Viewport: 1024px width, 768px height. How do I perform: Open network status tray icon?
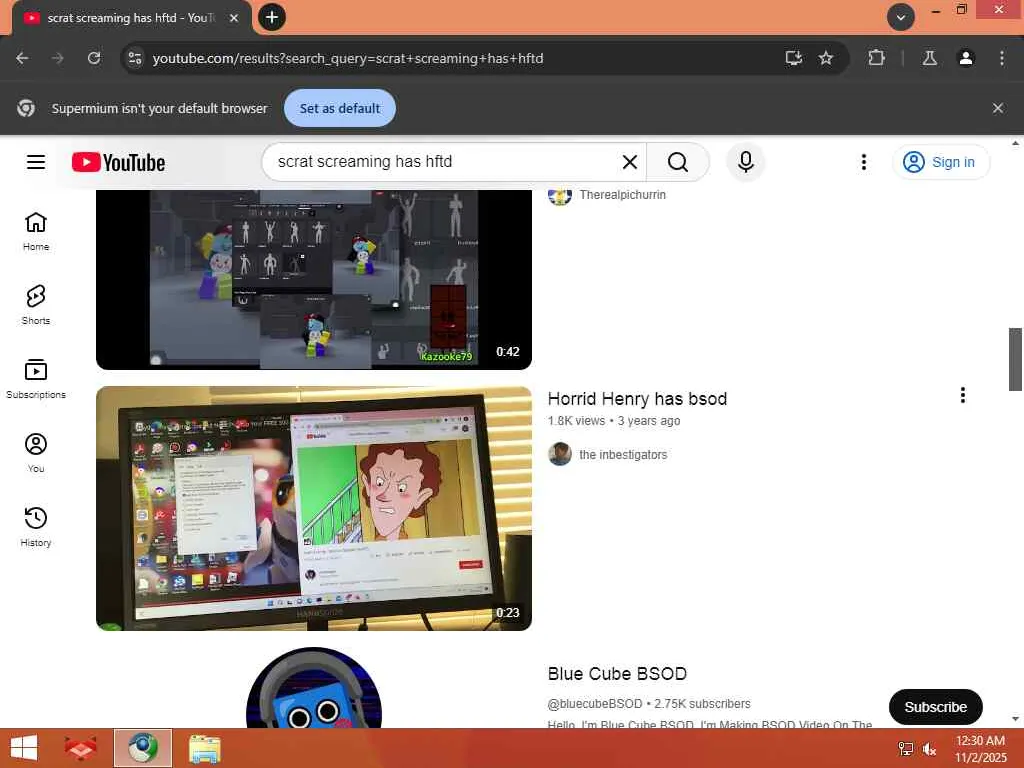(906, 748)
